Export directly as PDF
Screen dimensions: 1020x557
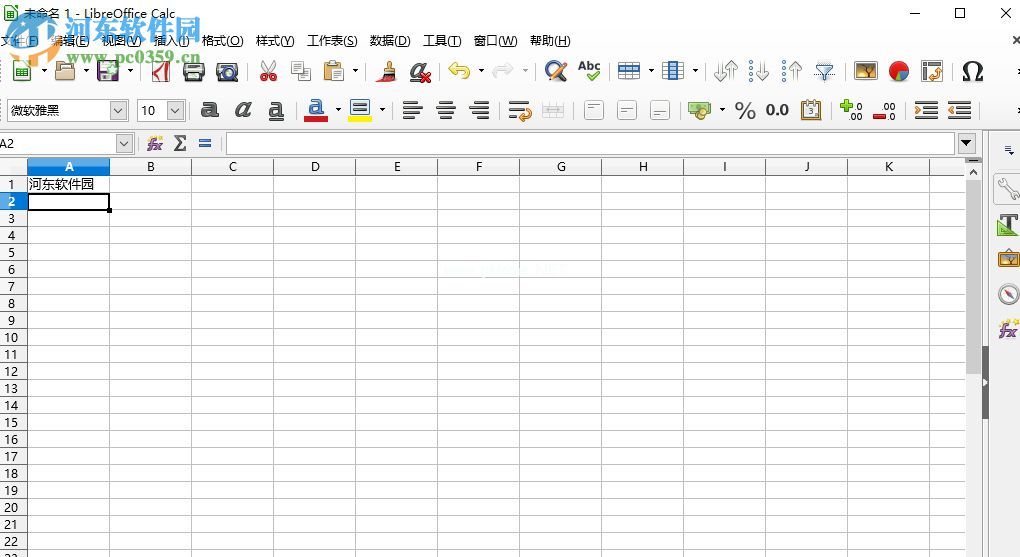[161, 71]
